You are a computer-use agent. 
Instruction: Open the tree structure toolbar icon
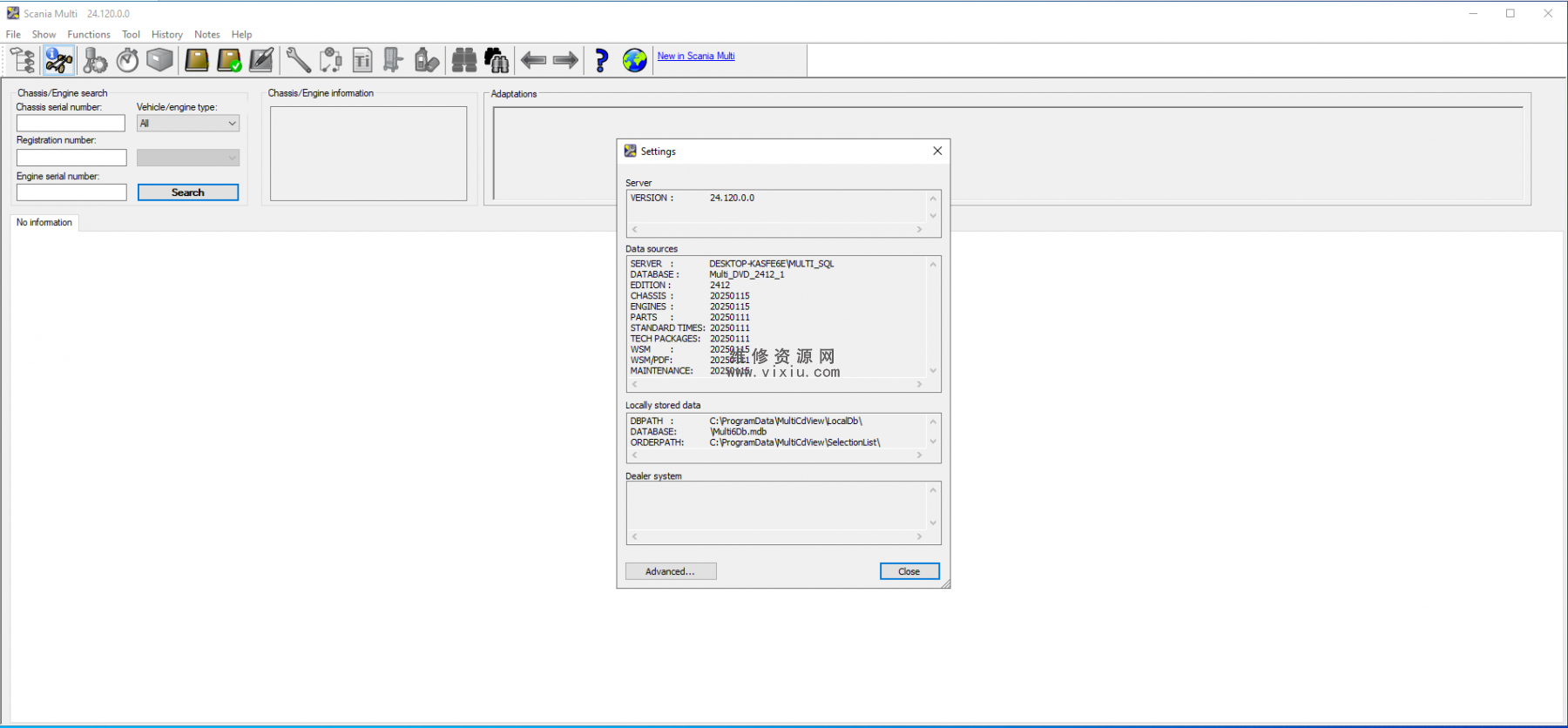pos(23,60)
